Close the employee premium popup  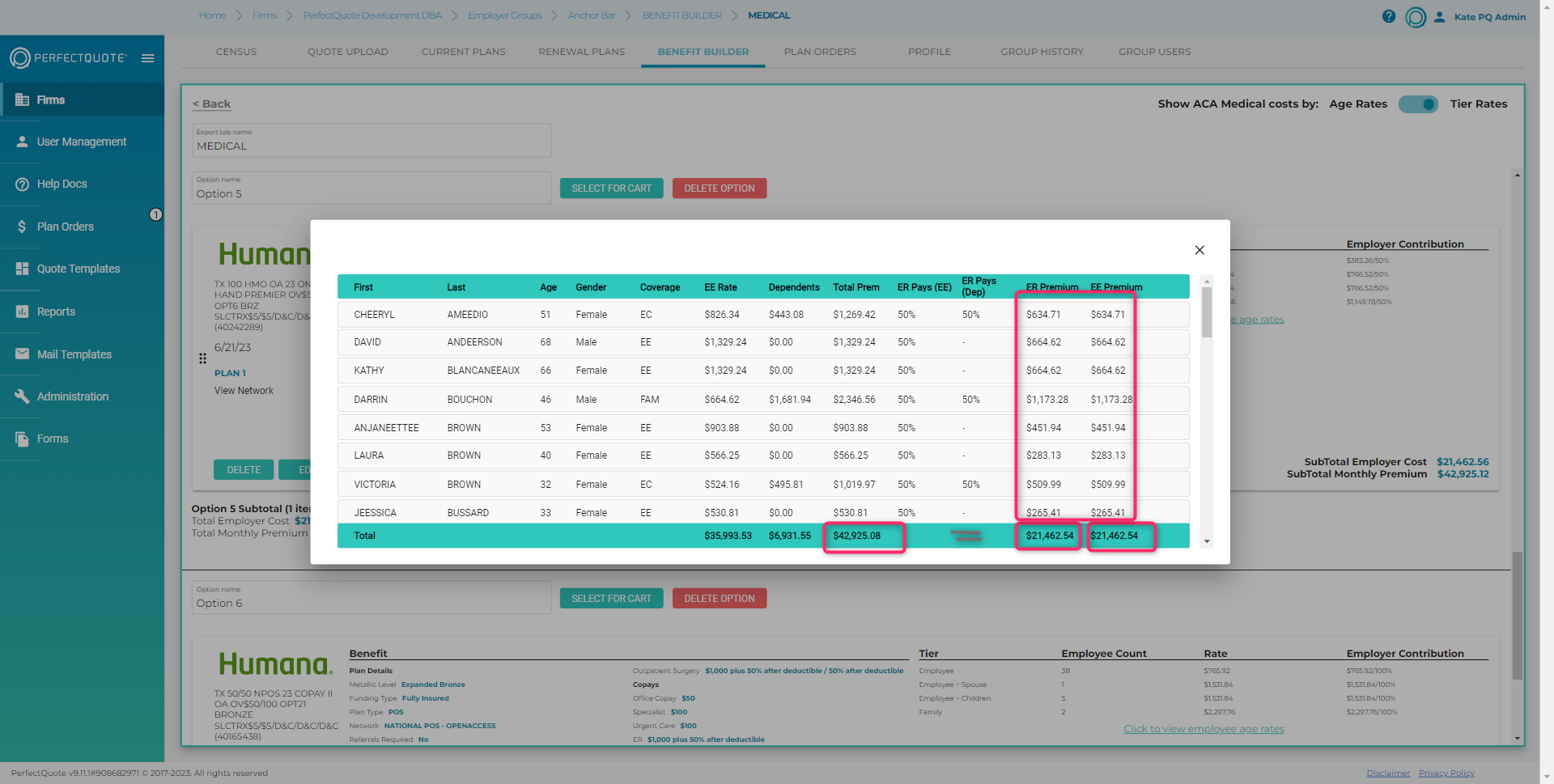[x=1199, y=250]
